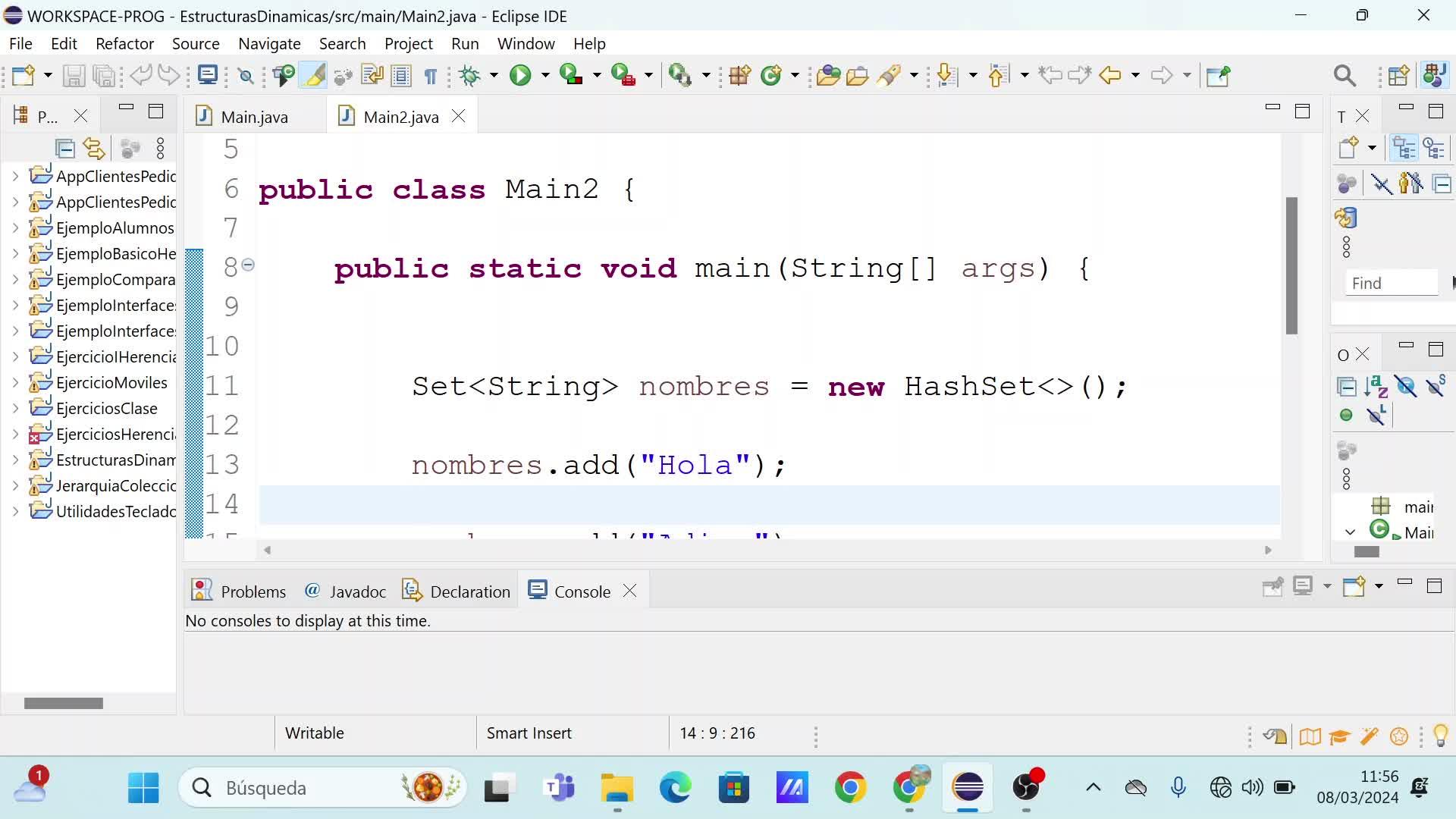
Task: Toggle Link with Editor in Package Explorer
Action: point(94,149)
